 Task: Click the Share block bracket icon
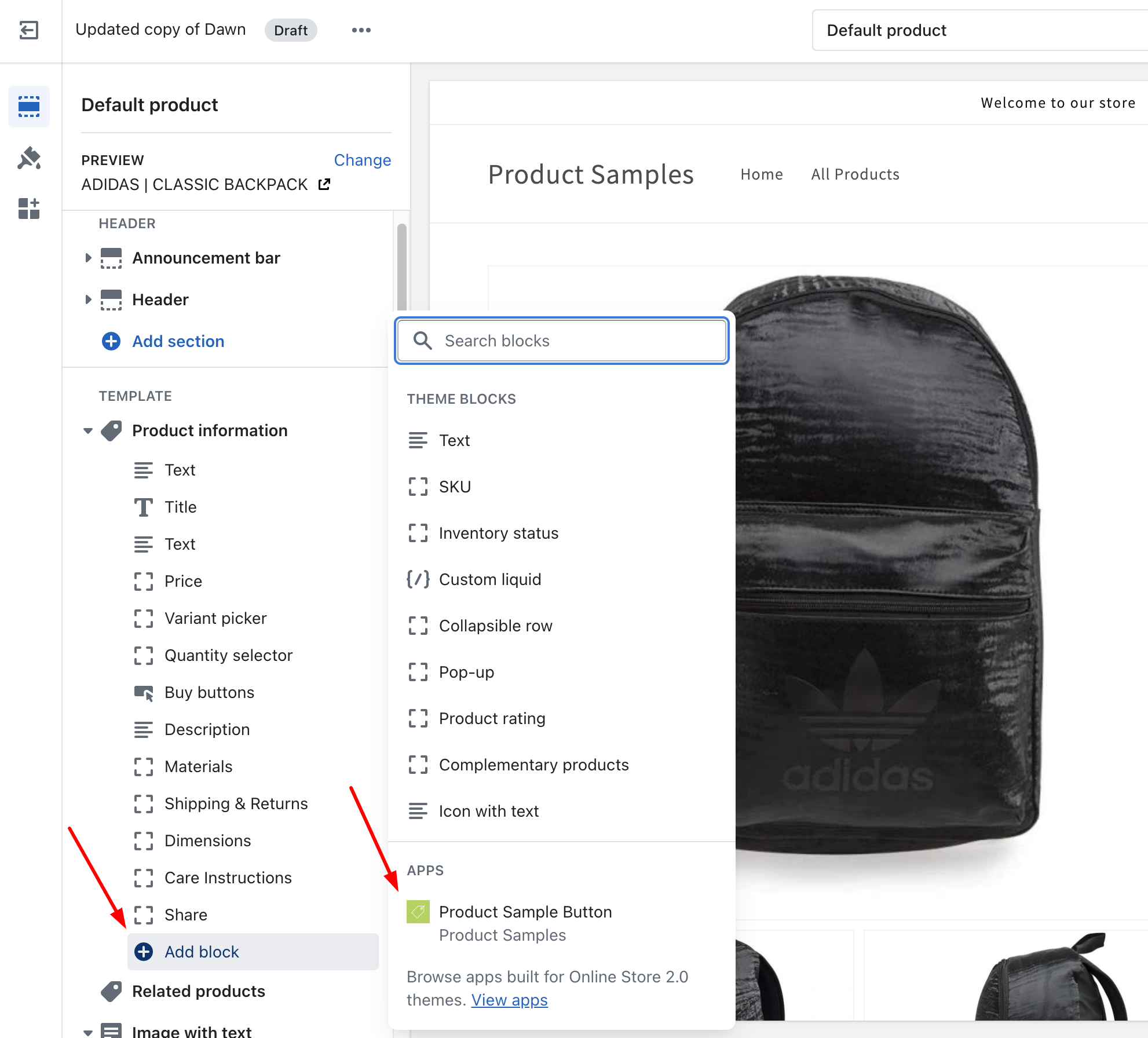tap(144, 915)
